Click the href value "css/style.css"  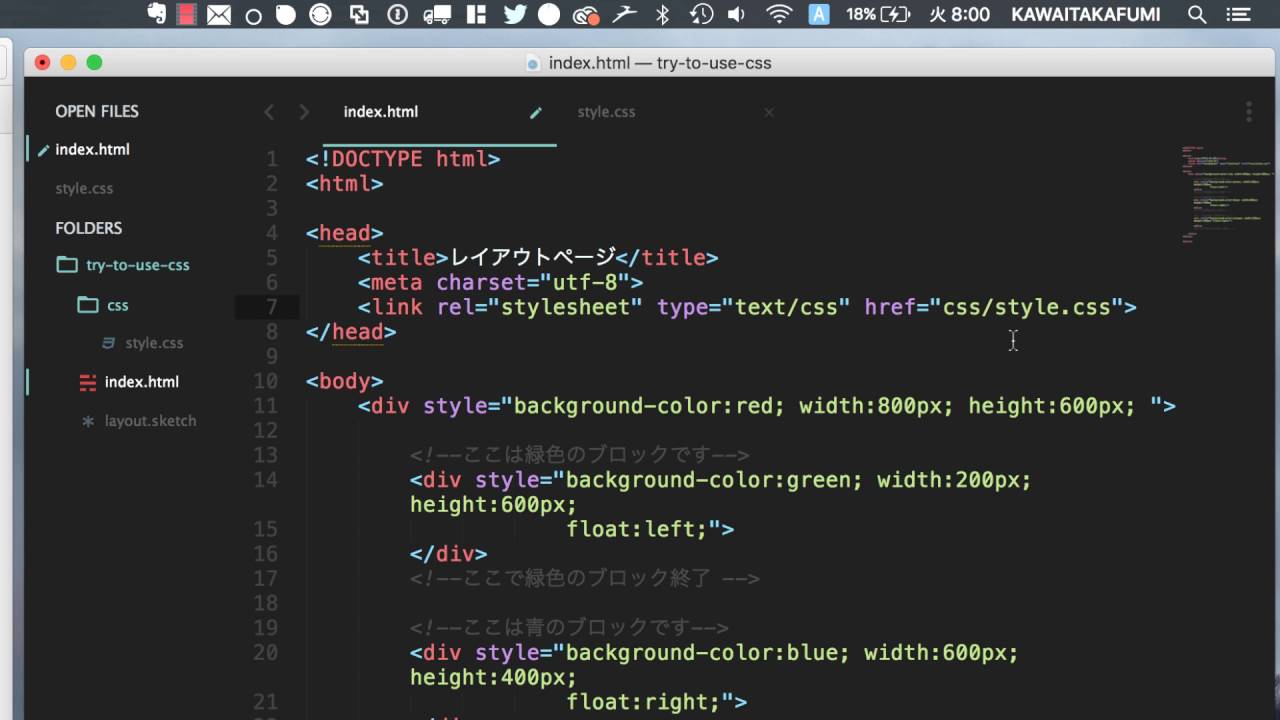[1027, 307]
